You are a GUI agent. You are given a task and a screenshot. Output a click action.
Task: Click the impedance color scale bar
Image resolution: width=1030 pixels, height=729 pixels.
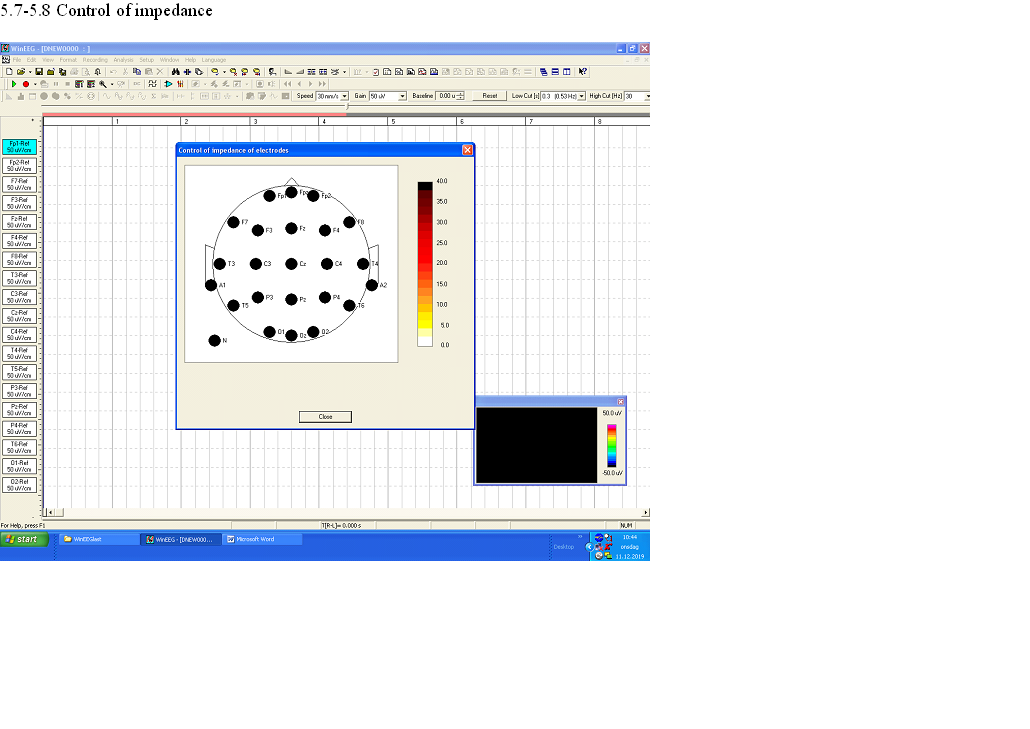[425, 263]
